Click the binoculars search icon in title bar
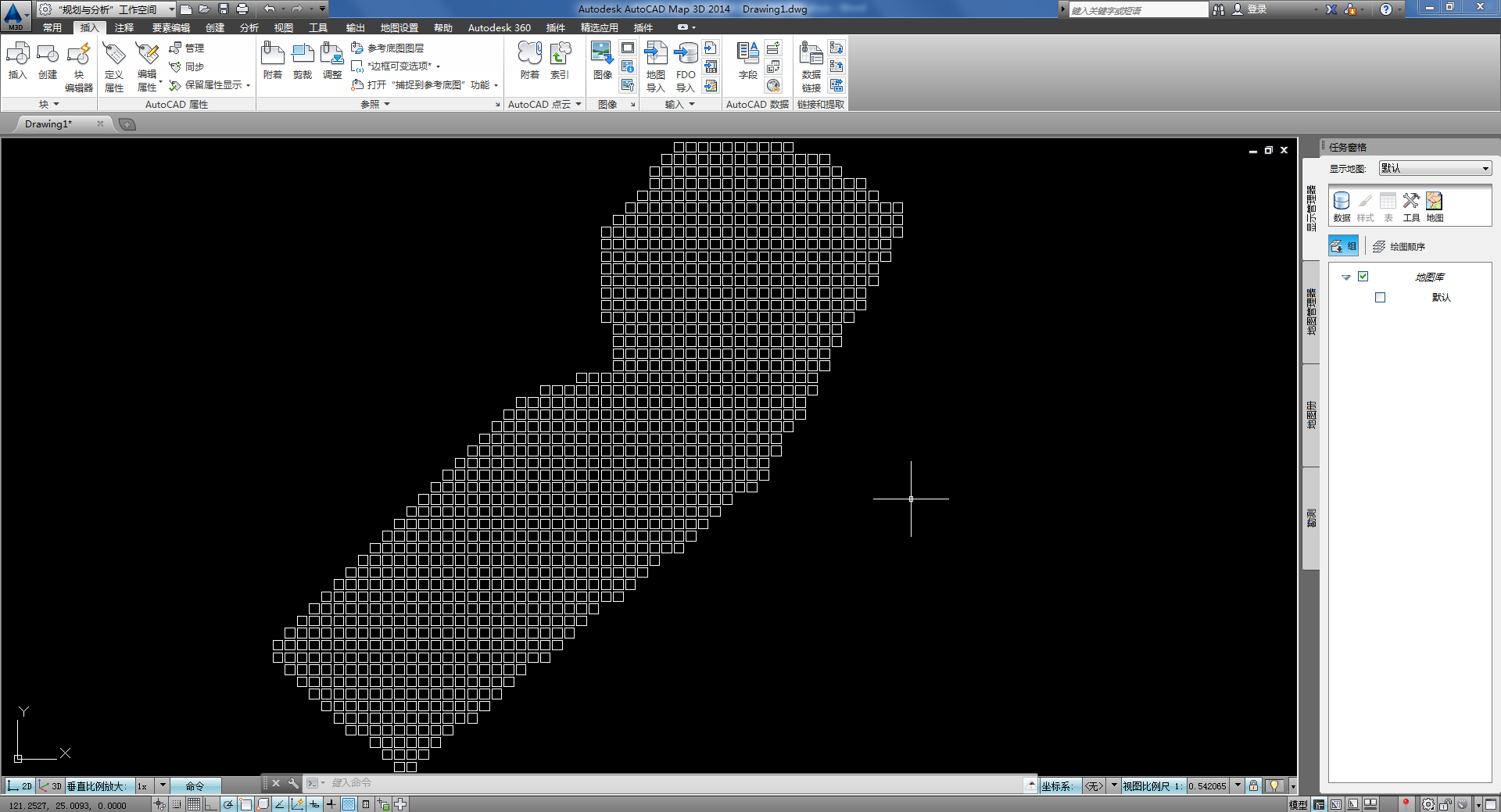1501x812 pixels. [1219, 9]
